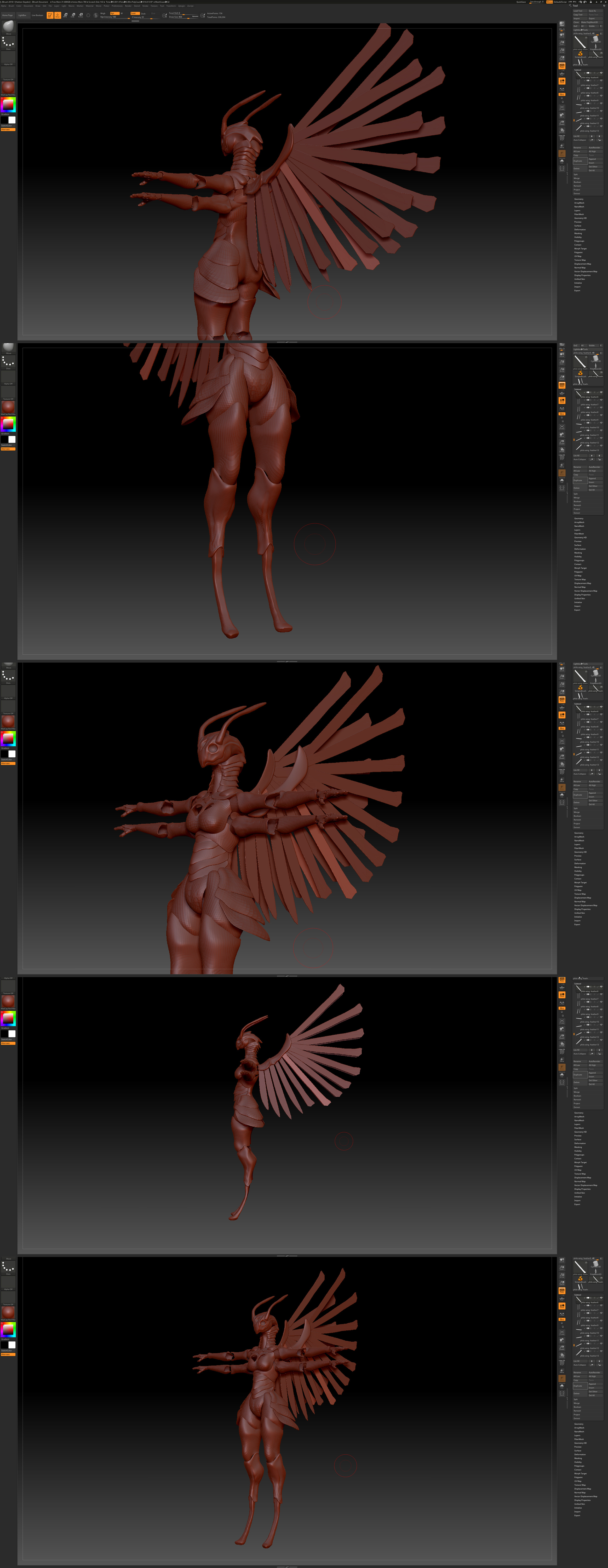Open the Alpha menu
The width and height of the screenshot is (608, 1568).
pos(4,5)
